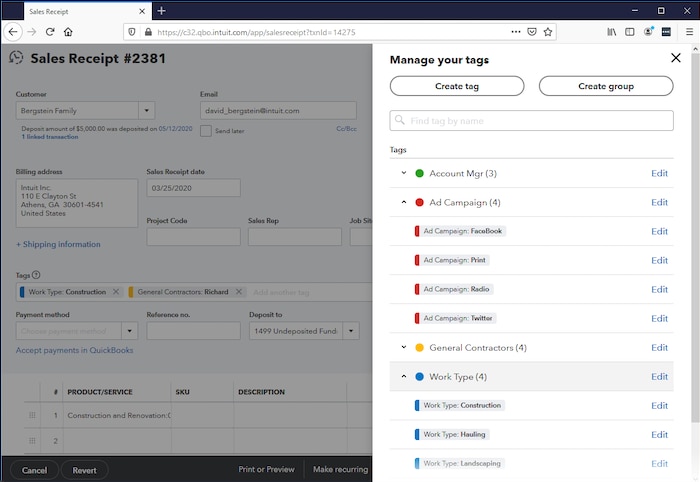Click the browser Forward arrow
The image size is (700, 482).
click(x=32, y=32)
